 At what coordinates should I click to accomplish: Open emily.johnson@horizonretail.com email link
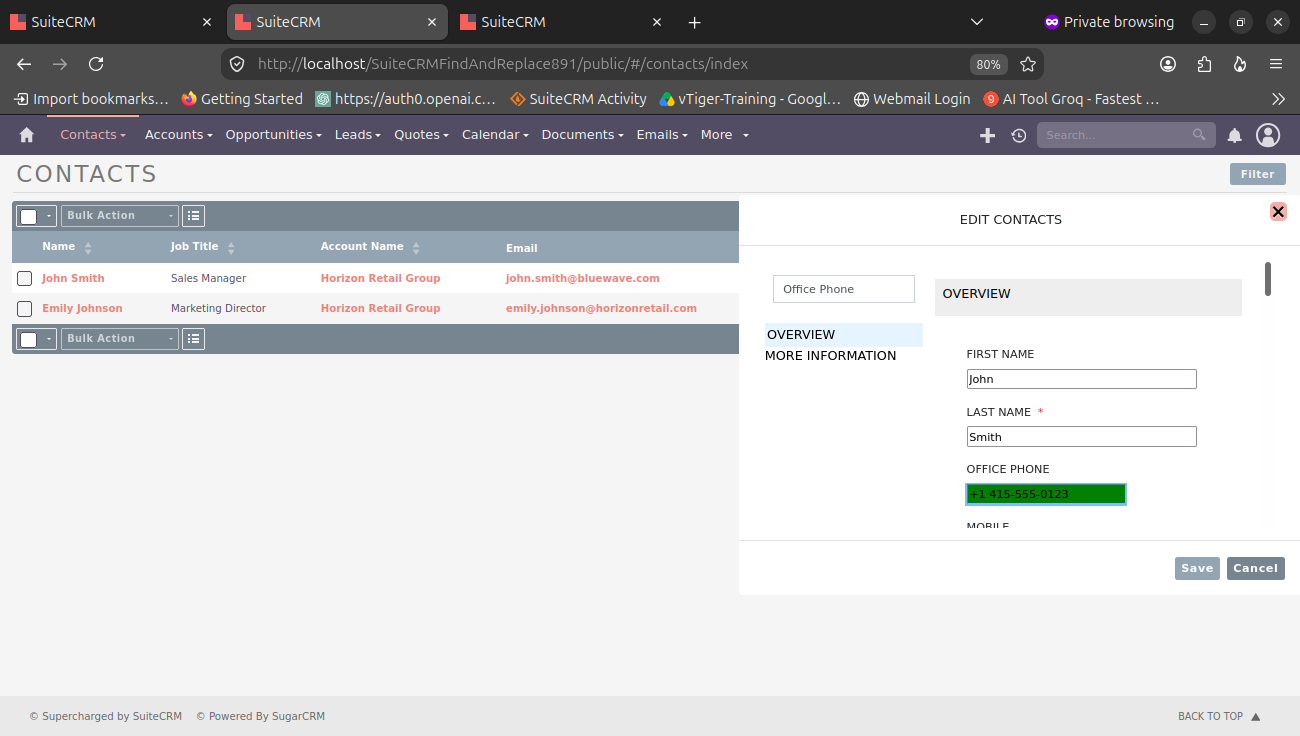point(601,308)
